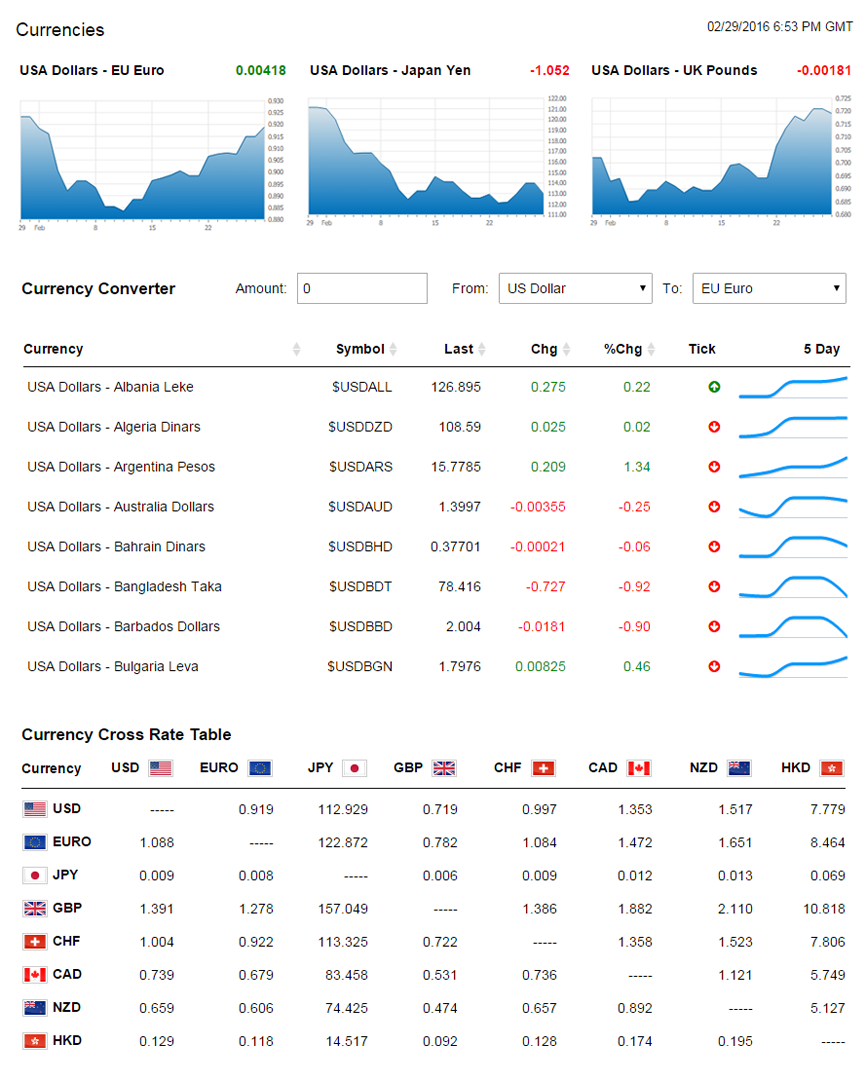Click the red down tick icon for Argentina Pesos
The image size is (866, 1089).
[714, 467]
